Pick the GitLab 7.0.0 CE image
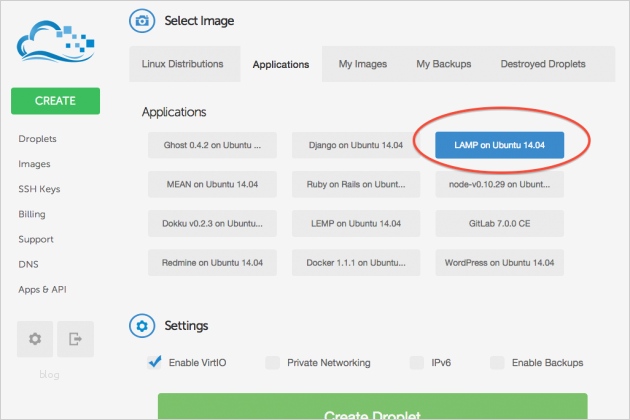 pyautogui.click(x=500, y=224)
